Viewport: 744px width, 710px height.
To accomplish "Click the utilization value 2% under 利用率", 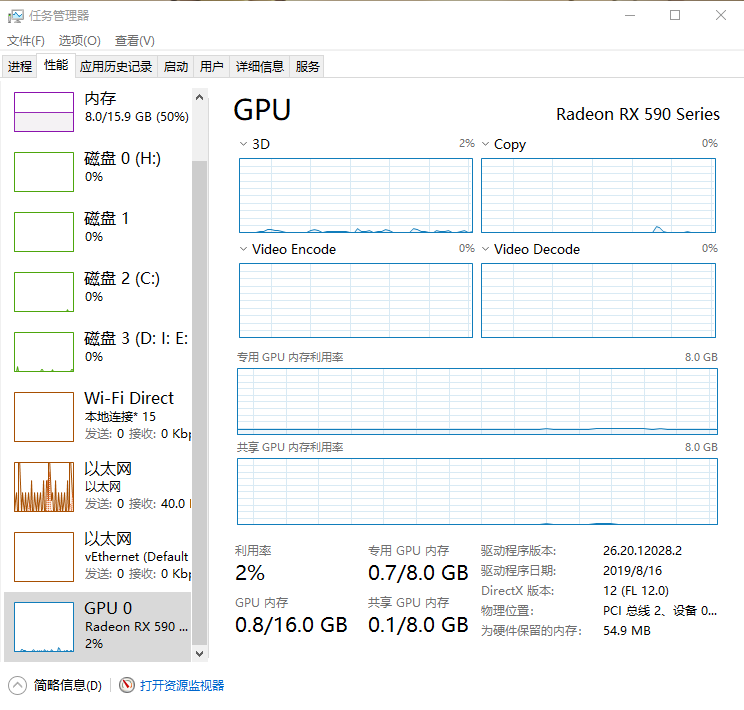I will click(x=250, y=573).
